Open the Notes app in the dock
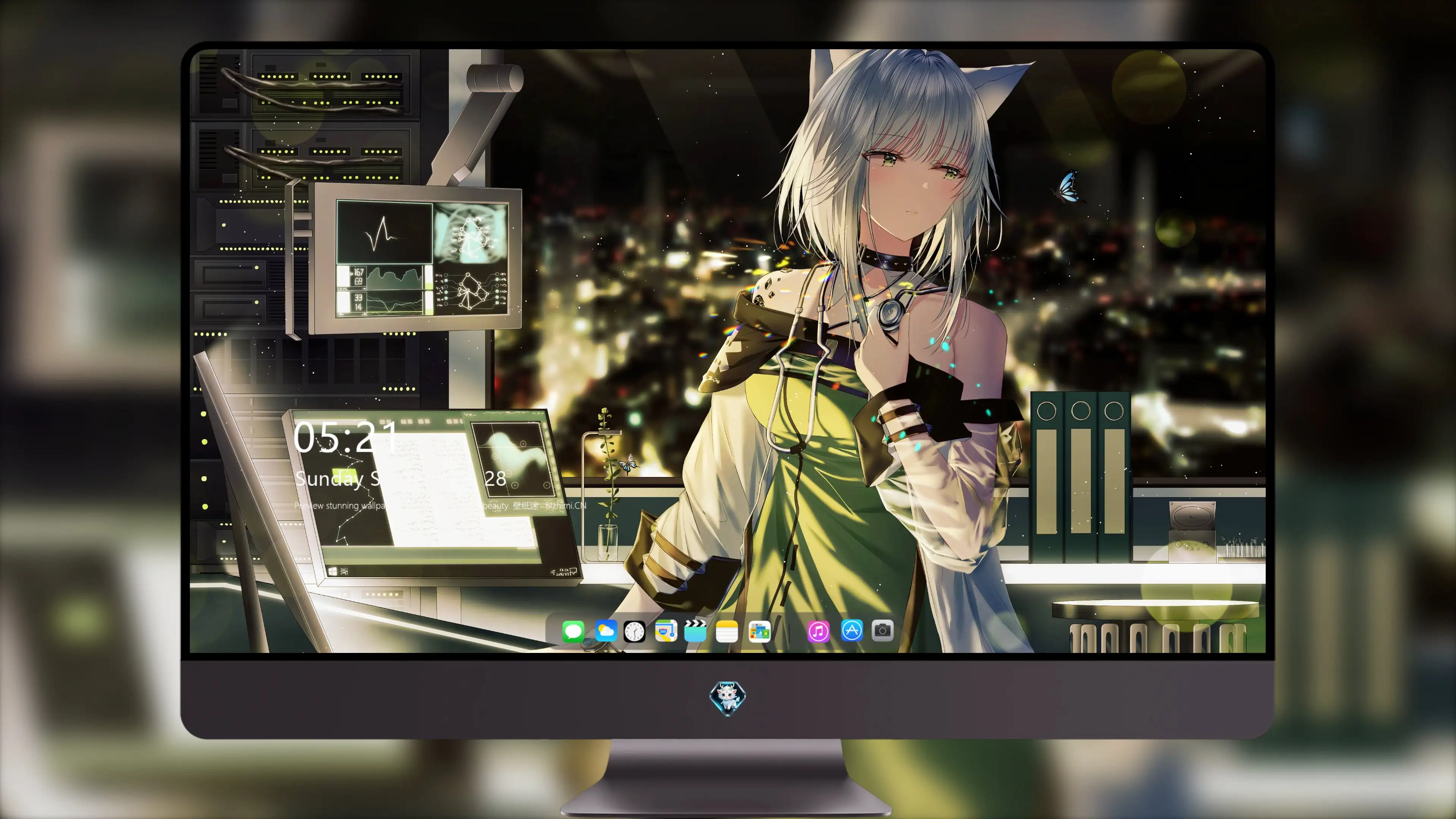 727,631
